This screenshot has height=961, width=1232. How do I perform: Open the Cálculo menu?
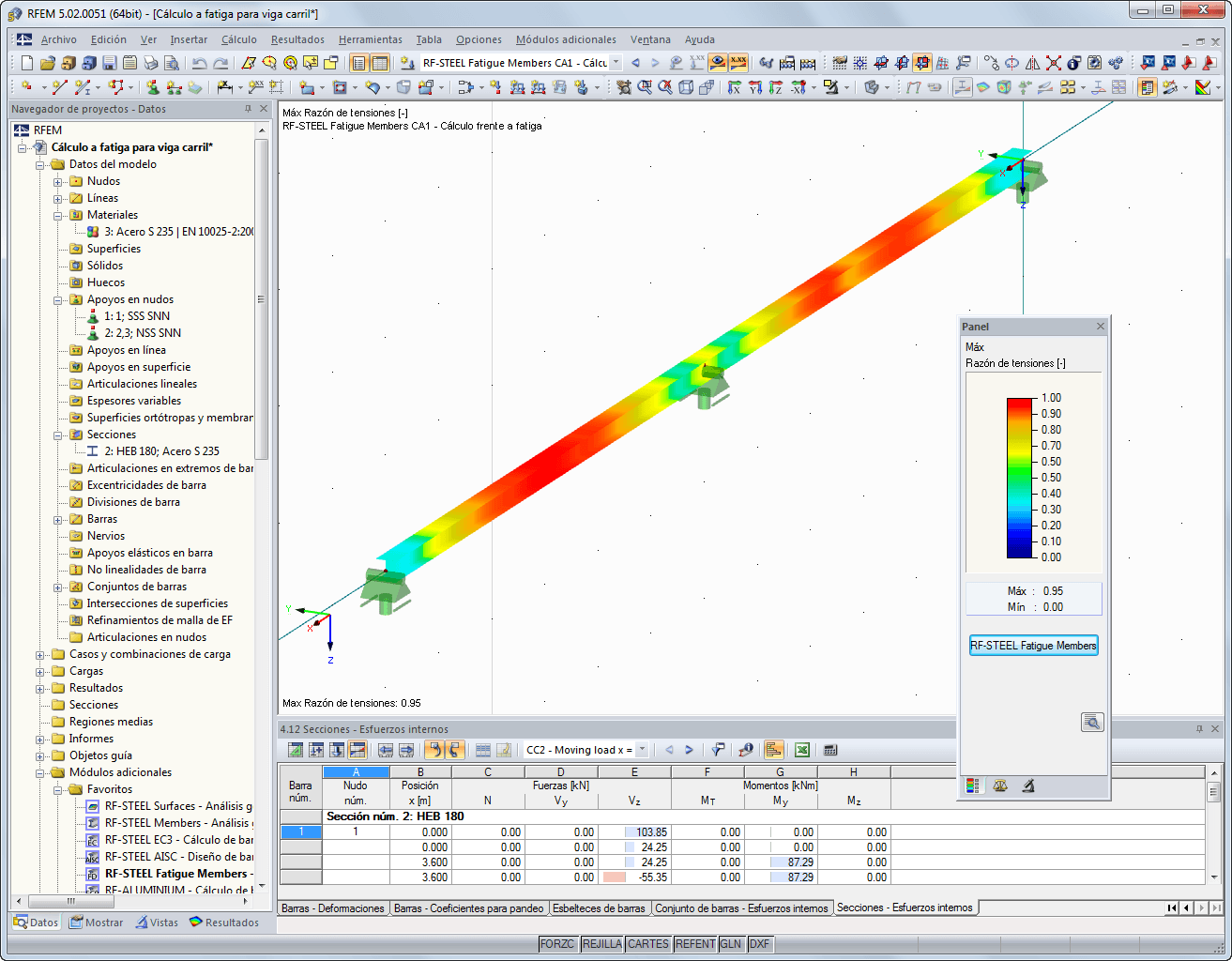click(239, 39)
